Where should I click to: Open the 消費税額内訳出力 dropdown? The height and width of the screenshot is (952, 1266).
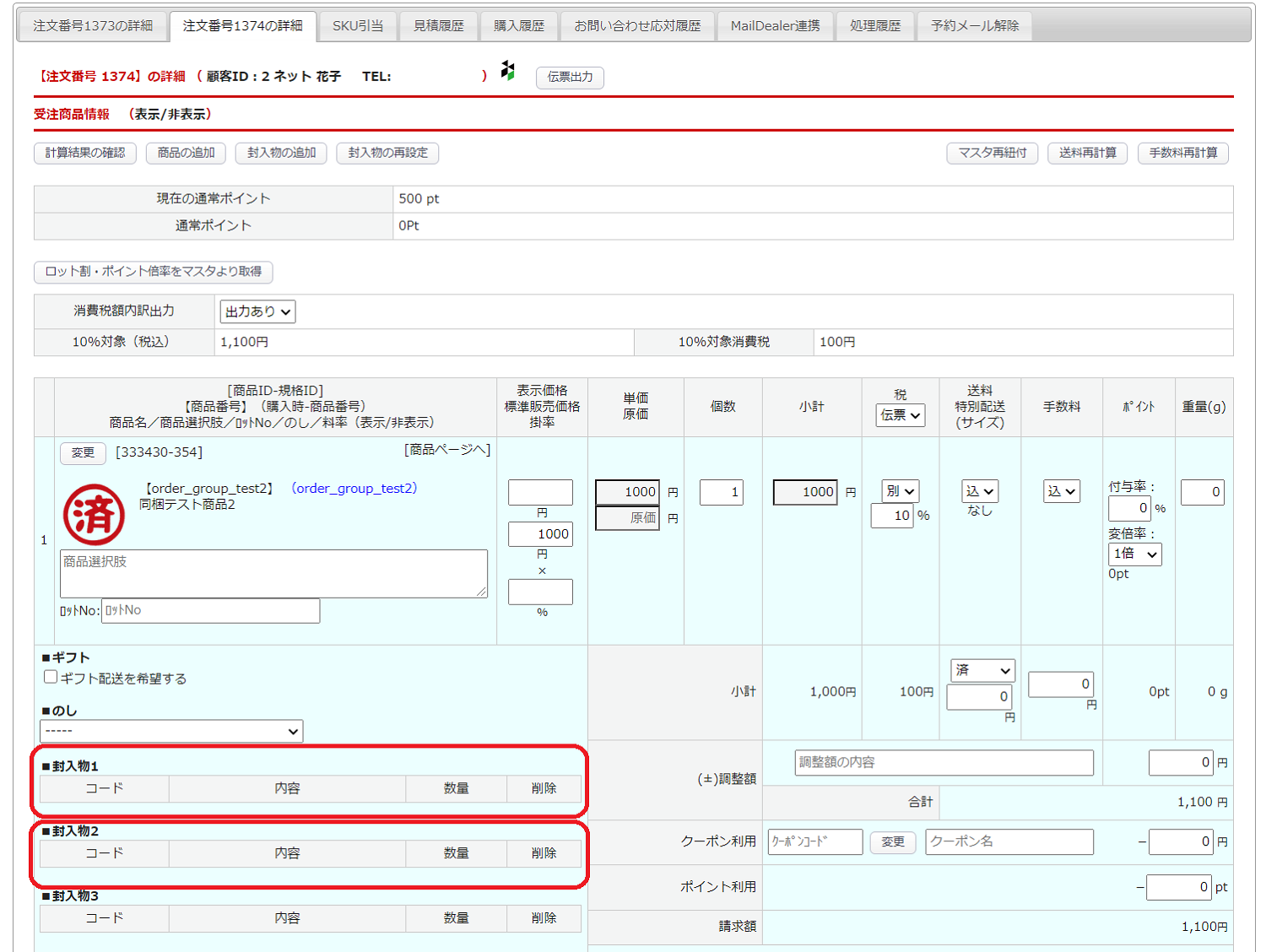click(257, 311)
